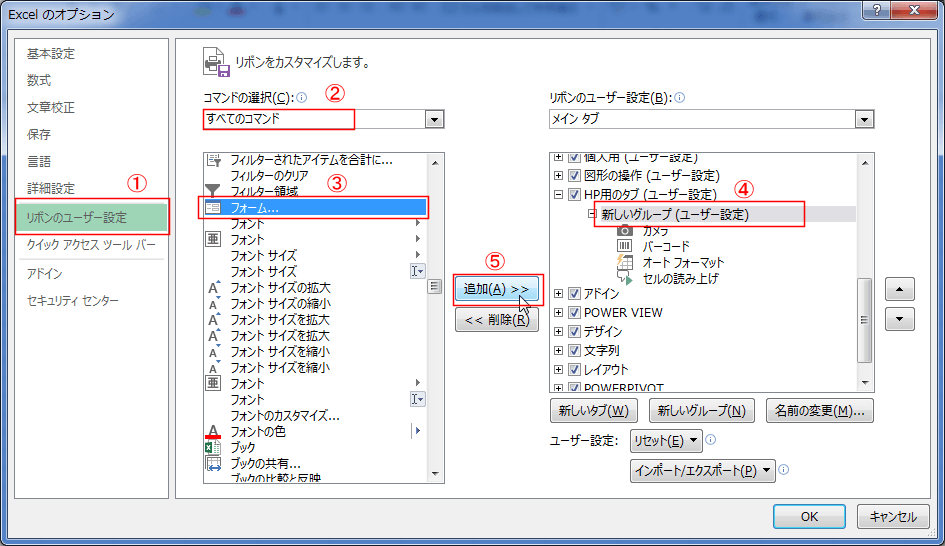Click the フィルターされたアイテムを合計に command icon
The width and height of the screenshot is (945, 546).
[x=213, y=160]
